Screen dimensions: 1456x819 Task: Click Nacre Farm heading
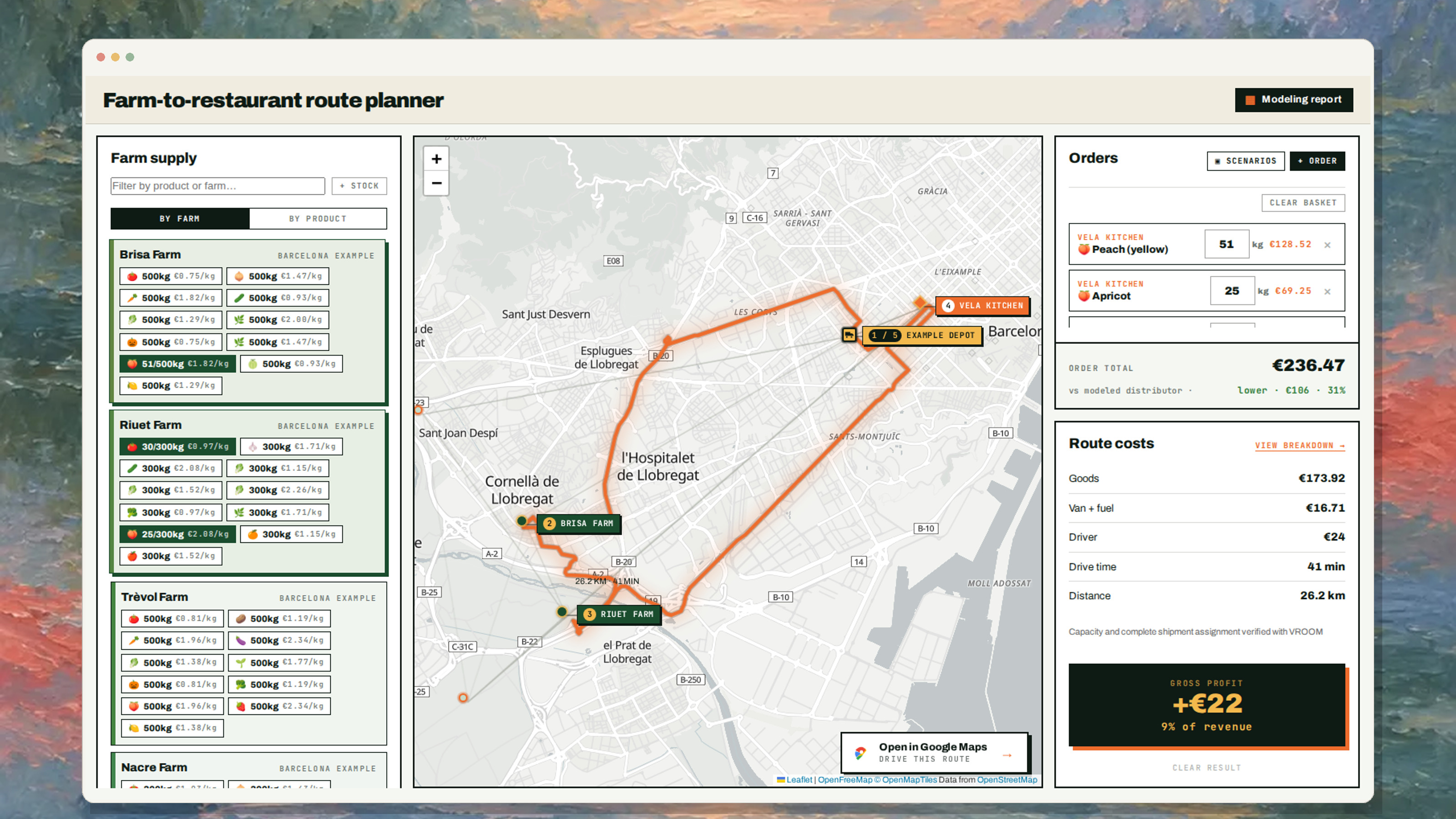[x=154, y=768]
